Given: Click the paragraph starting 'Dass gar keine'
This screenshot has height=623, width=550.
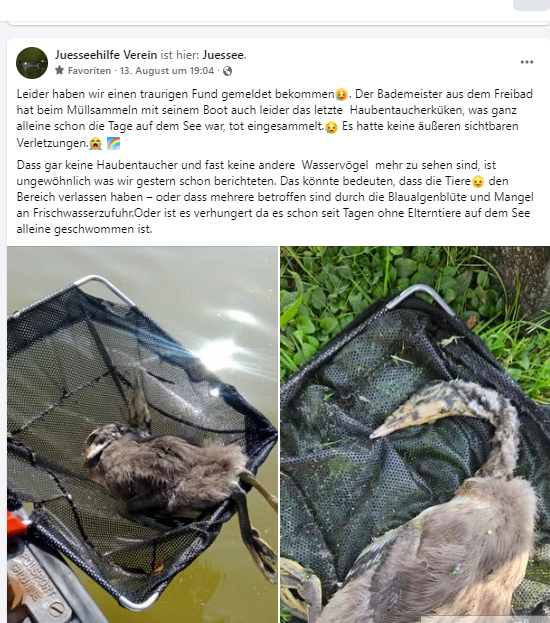Looking at the screenshot, I should pyautogui.click(x=275, y=197).
